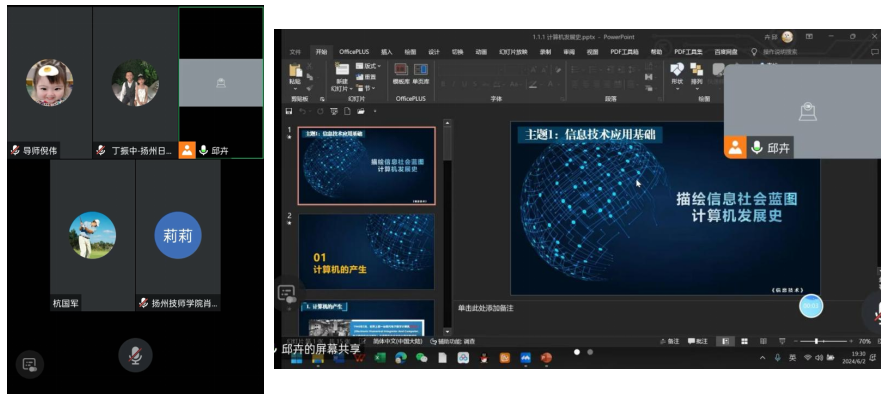Click the Open folder icon in quick access toolbar
Image resolution: width=883 pixels, height=402 pixels.
[360, 111]
